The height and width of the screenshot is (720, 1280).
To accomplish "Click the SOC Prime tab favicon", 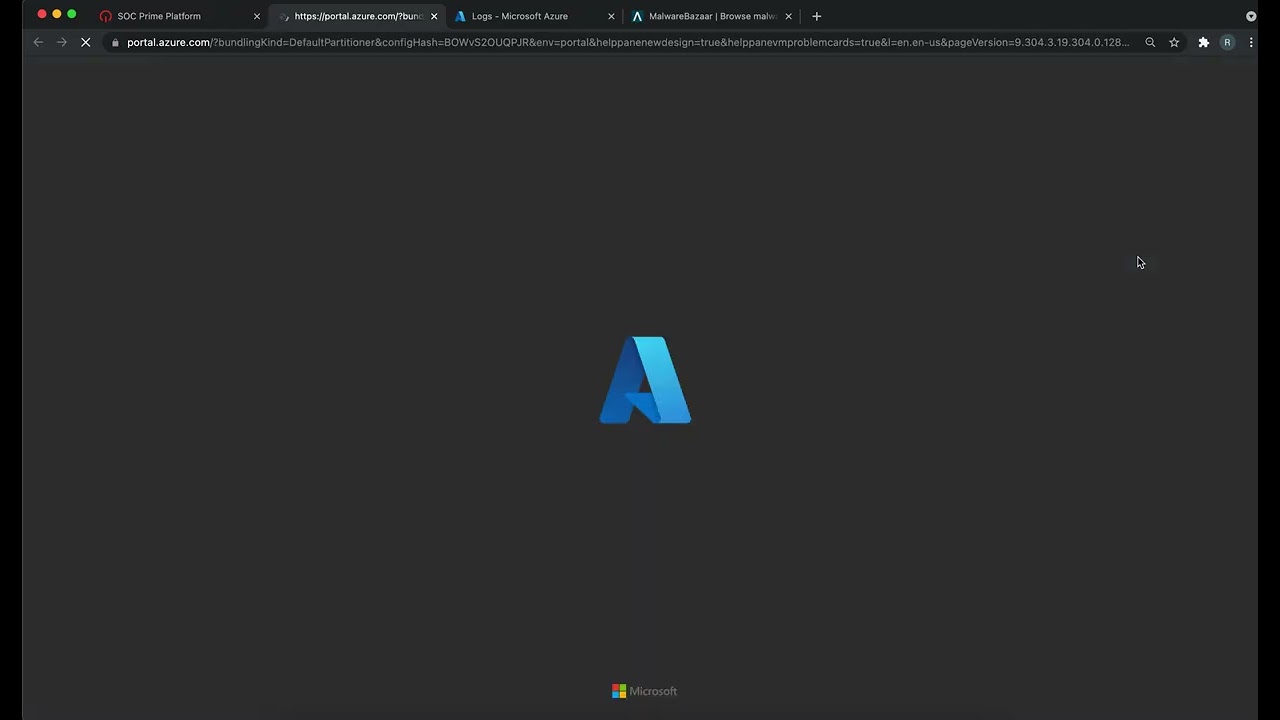I will pos(106,16).
